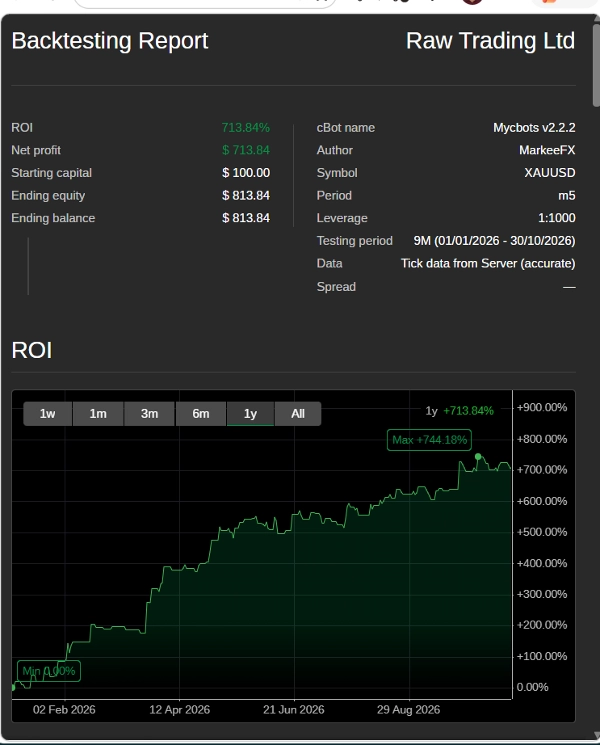Click the Max +744.18% chart marker
The width and height of the screenshot is (600, 745).
click(x=429, y=440)
